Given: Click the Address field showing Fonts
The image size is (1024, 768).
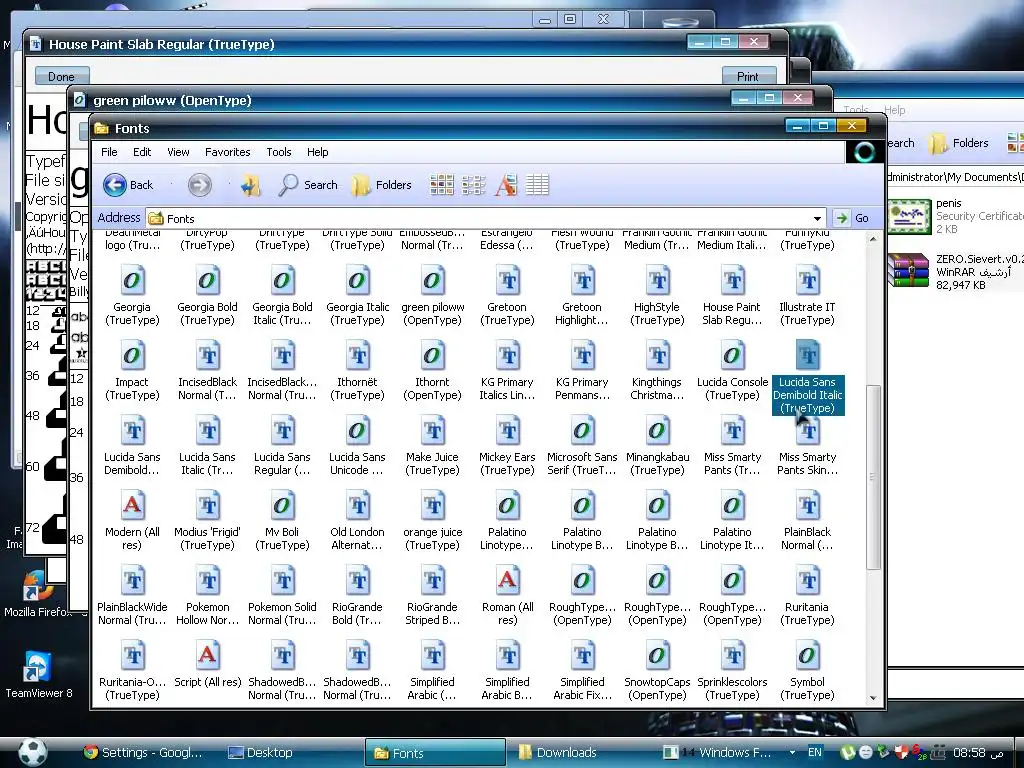Looking at the screenshot, I should (x=485, y=219).
